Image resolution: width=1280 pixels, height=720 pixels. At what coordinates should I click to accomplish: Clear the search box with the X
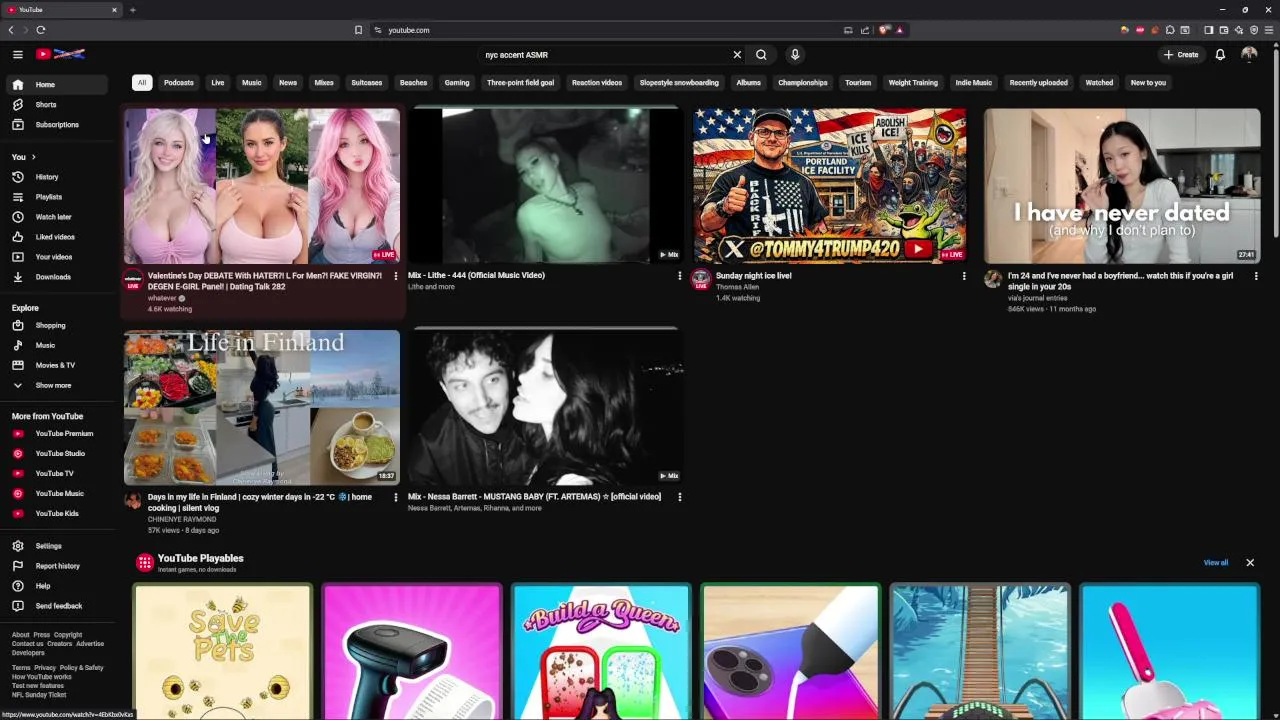[x=737, y=55]
